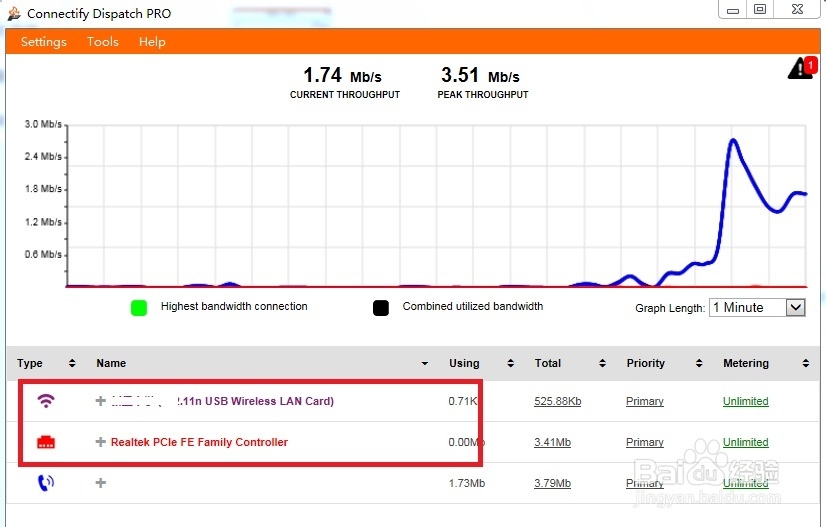Expand the Realtek PCIe FE Family Controller row

[101, 442]
